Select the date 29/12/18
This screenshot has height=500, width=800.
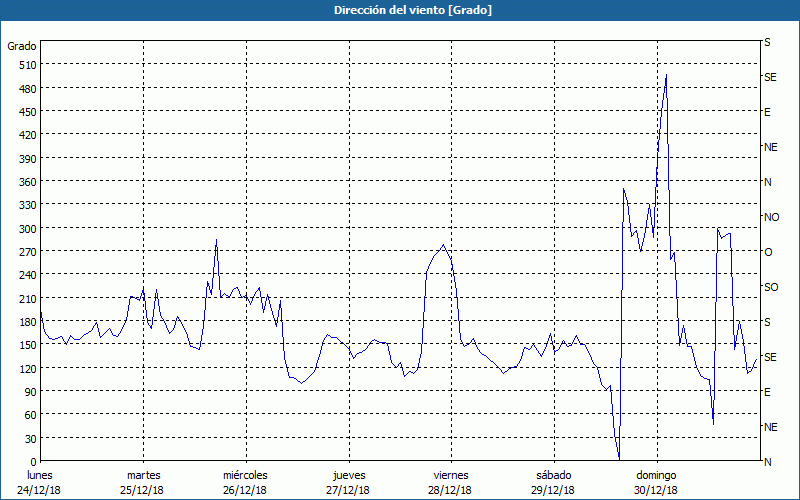click(x=553, y=490)
